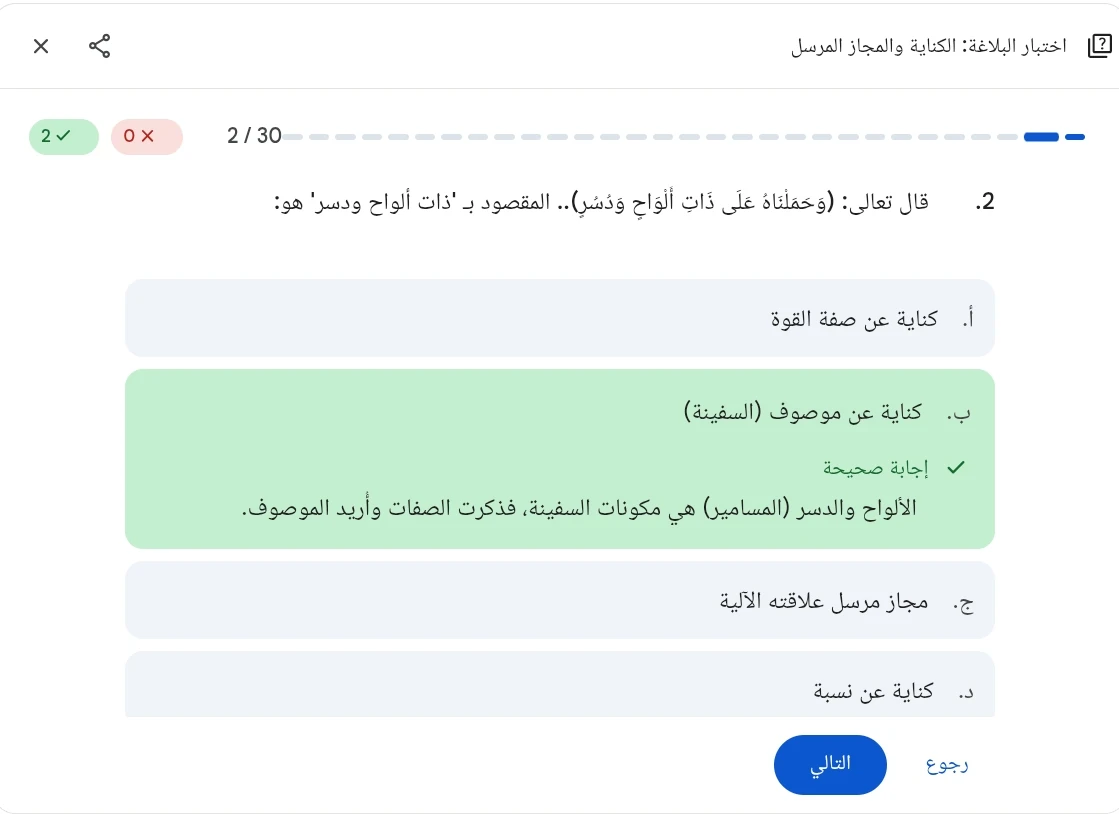Click the checkmark beside إجابة صحيحة
Screen dimensions: 1119x814
957,467
